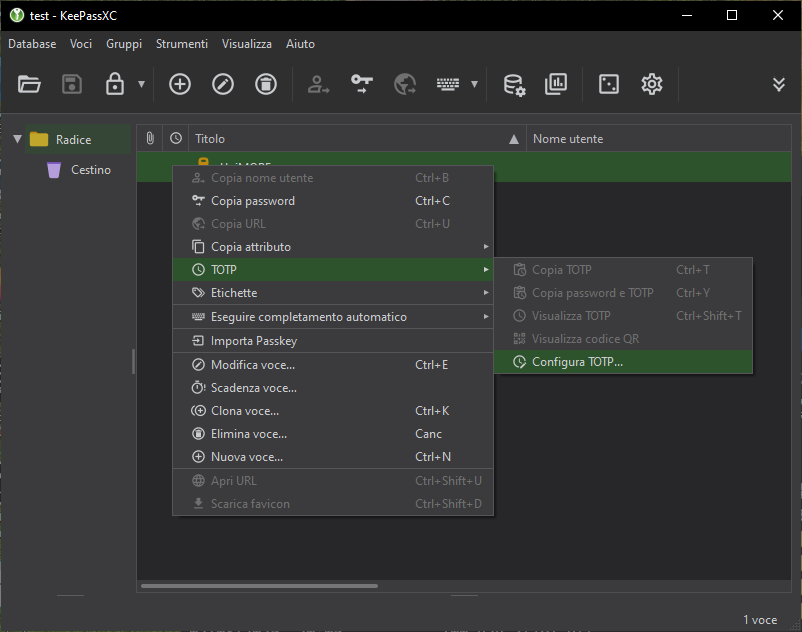
Task: Click the lock database icon
Action: point(115,84)
